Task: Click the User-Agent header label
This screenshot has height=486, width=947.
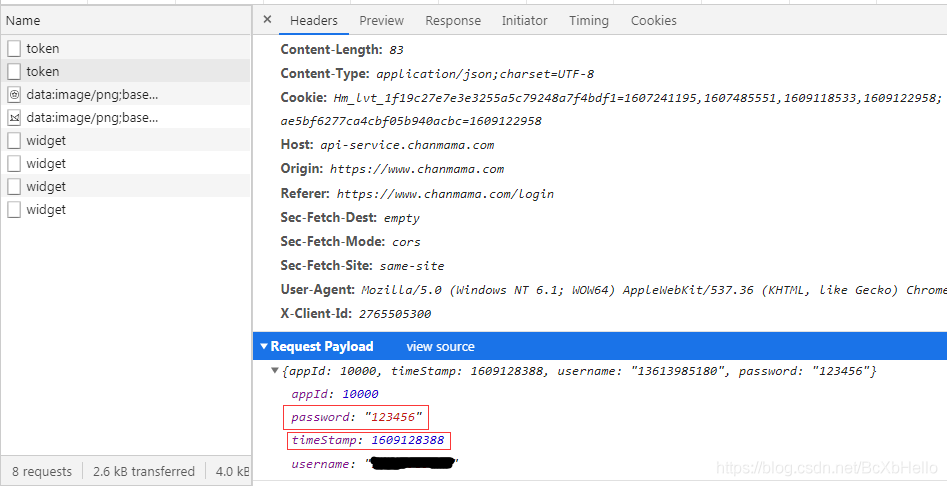Action: tap(318, 290)
